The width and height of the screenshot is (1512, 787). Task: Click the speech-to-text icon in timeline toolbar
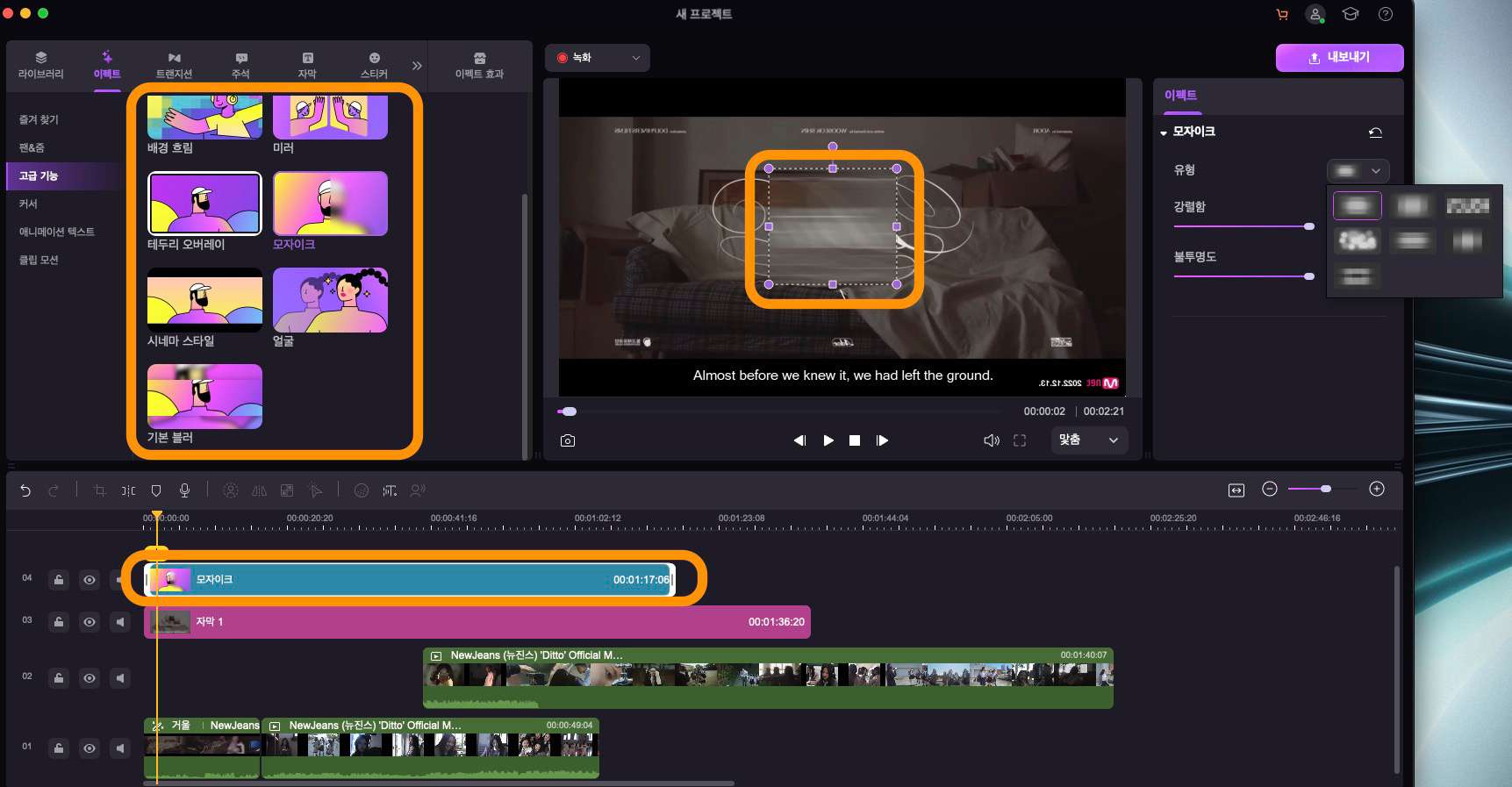point(390,490)
